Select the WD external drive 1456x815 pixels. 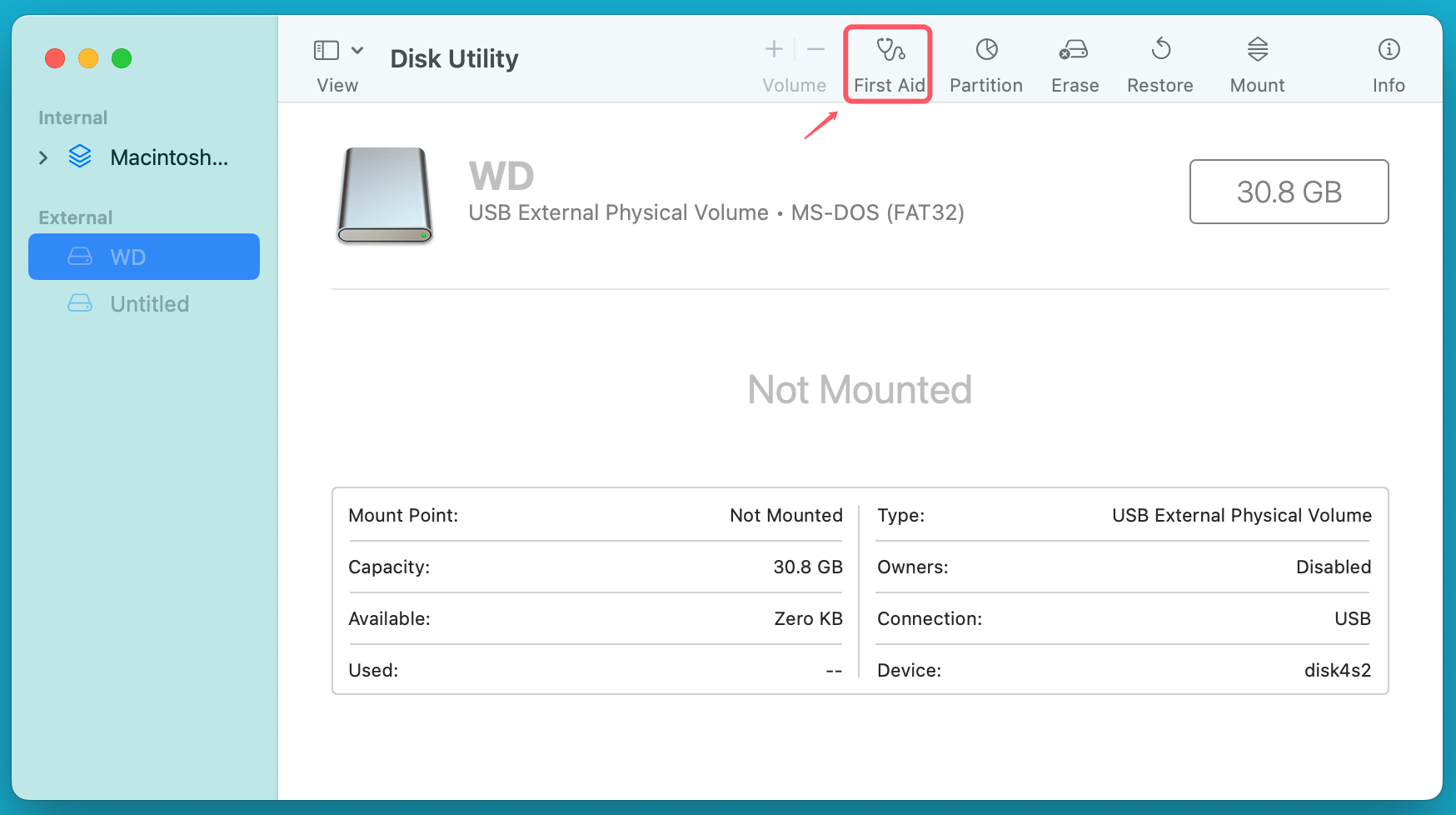point(129,257)
